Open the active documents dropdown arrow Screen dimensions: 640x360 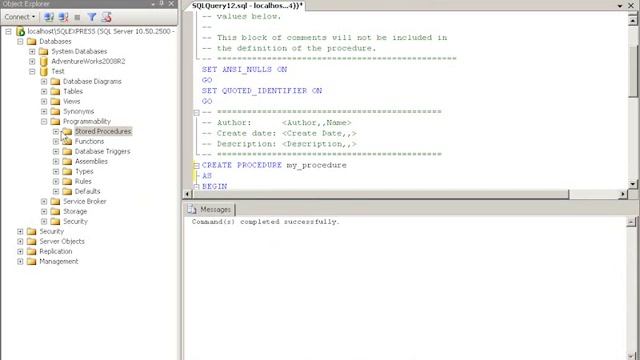click(620, 6)
